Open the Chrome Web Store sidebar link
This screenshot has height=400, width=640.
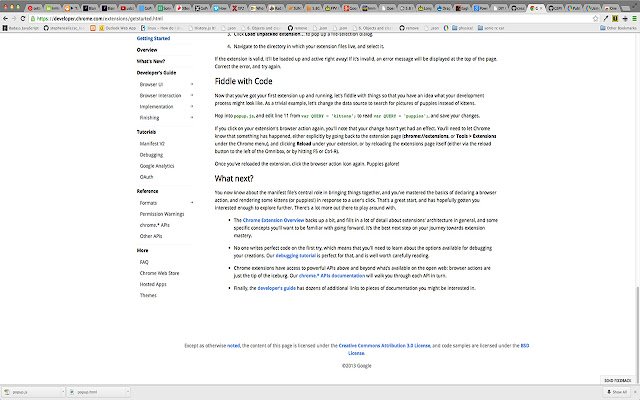[x=160, y=273]
